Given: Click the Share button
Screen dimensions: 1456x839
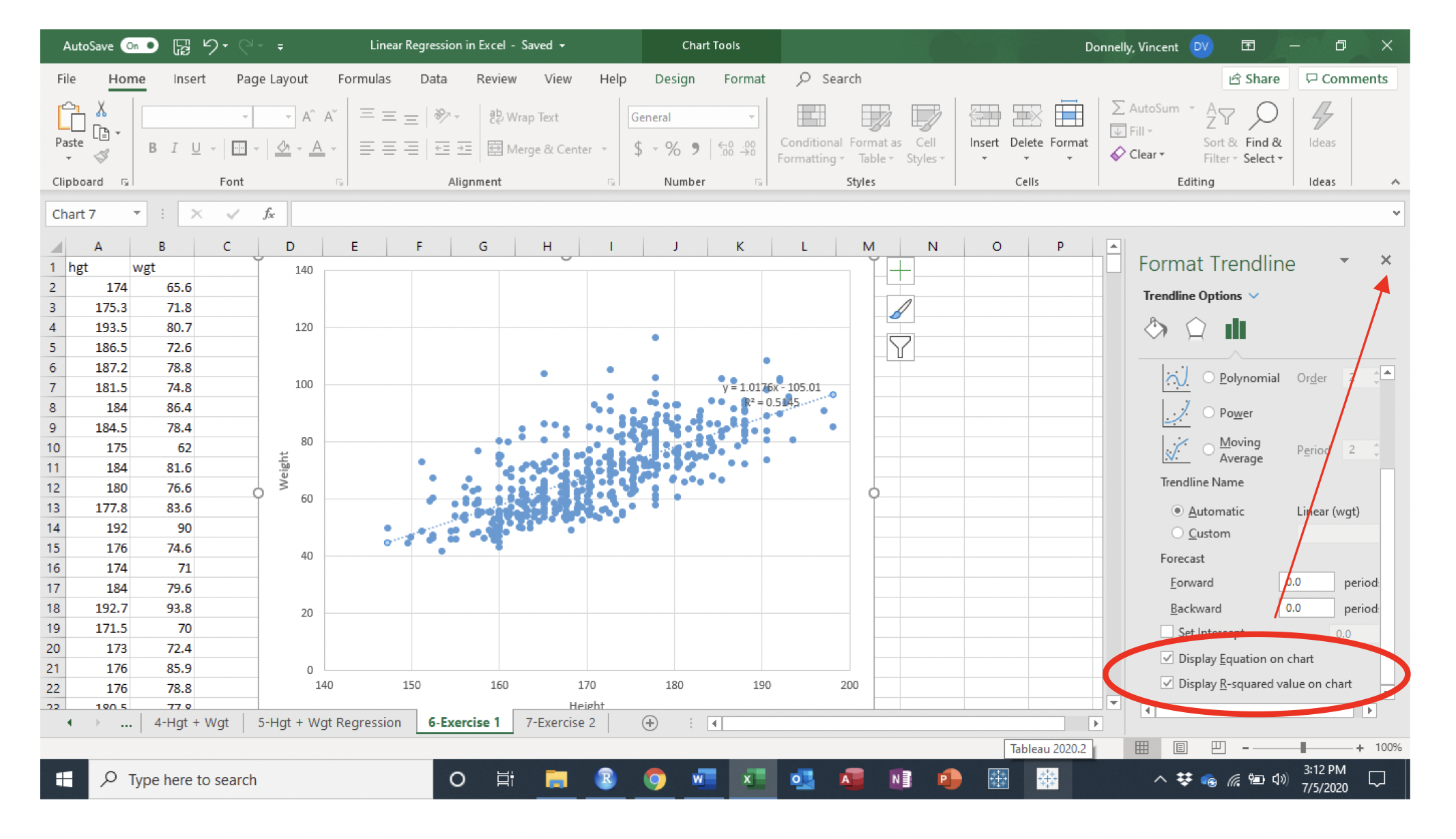Looking at the screenshot, I should pos(1255,79).
